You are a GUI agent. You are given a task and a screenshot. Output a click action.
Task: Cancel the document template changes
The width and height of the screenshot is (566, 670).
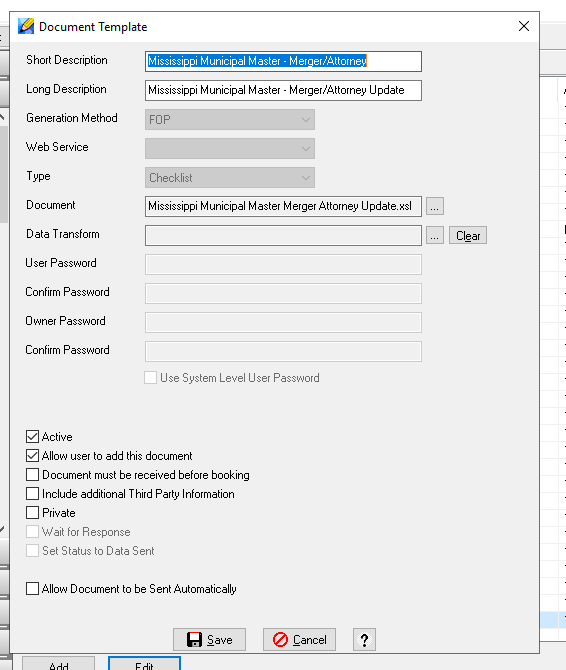click(x=299, y=639)
